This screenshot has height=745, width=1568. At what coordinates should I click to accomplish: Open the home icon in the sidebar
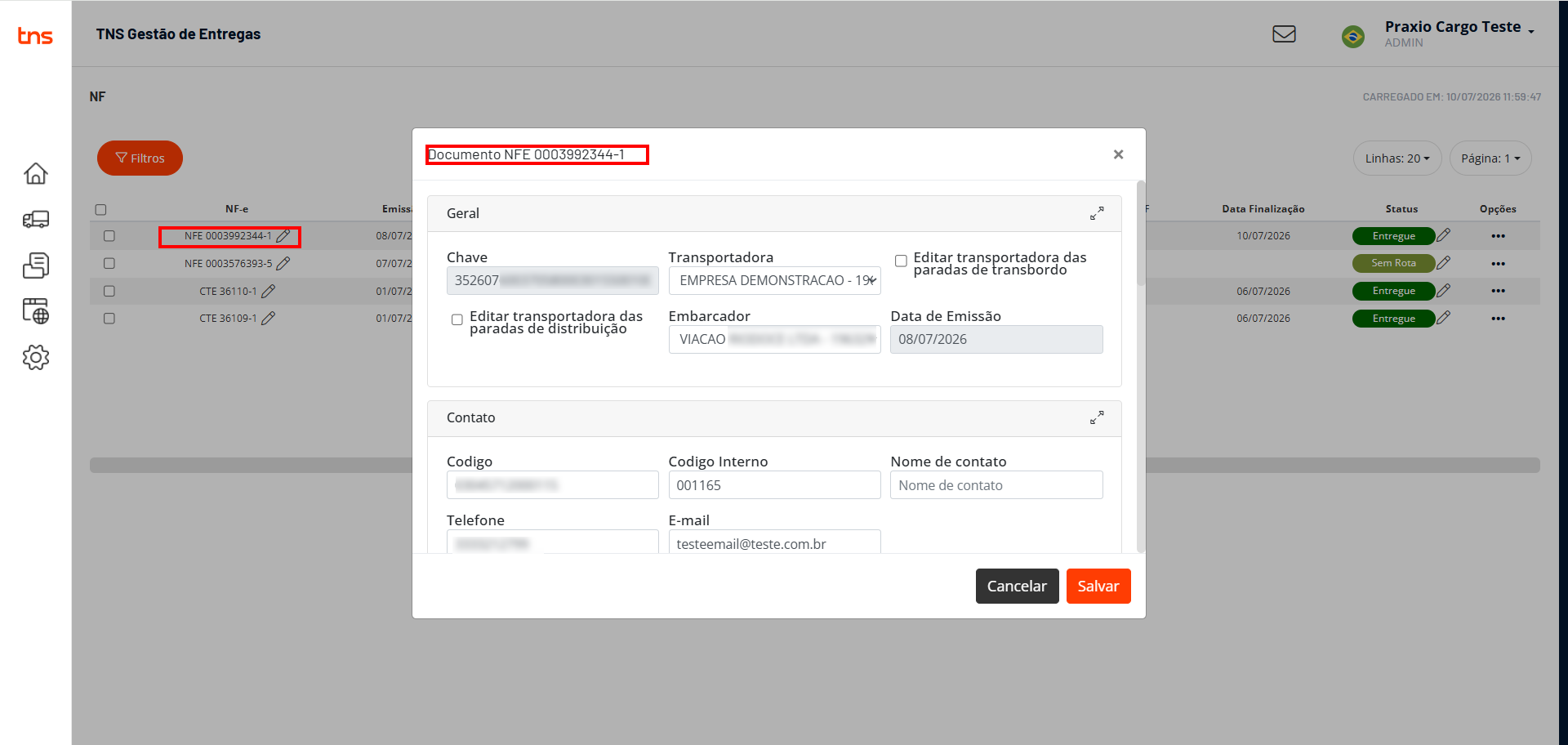click(36, 173)
